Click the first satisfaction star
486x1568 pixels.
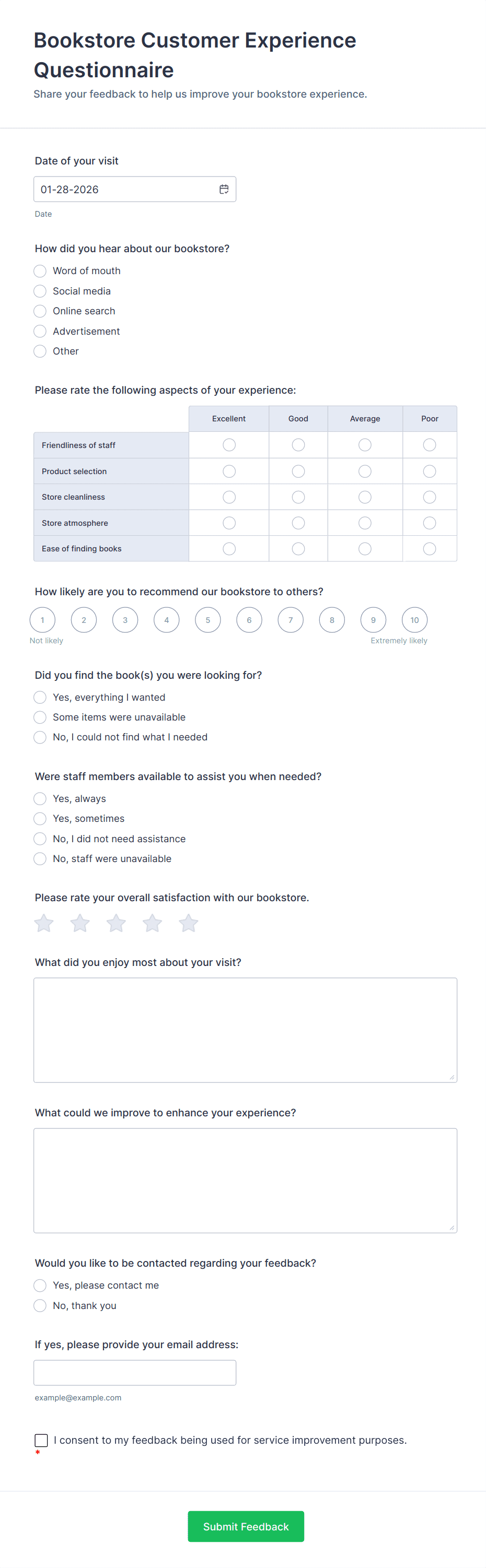[44, 923]
